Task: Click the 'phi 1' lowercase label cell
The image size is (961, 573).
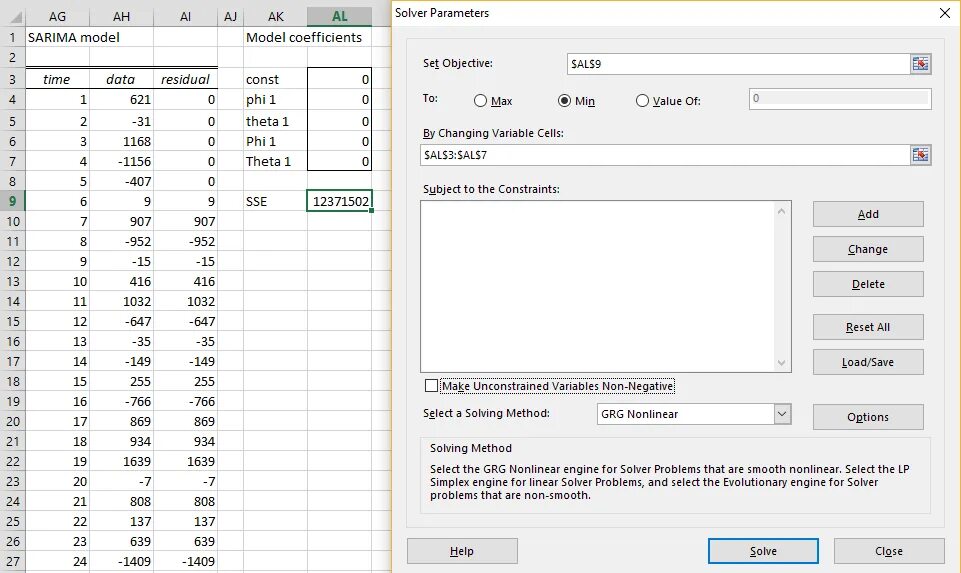Action: (276, 99)
